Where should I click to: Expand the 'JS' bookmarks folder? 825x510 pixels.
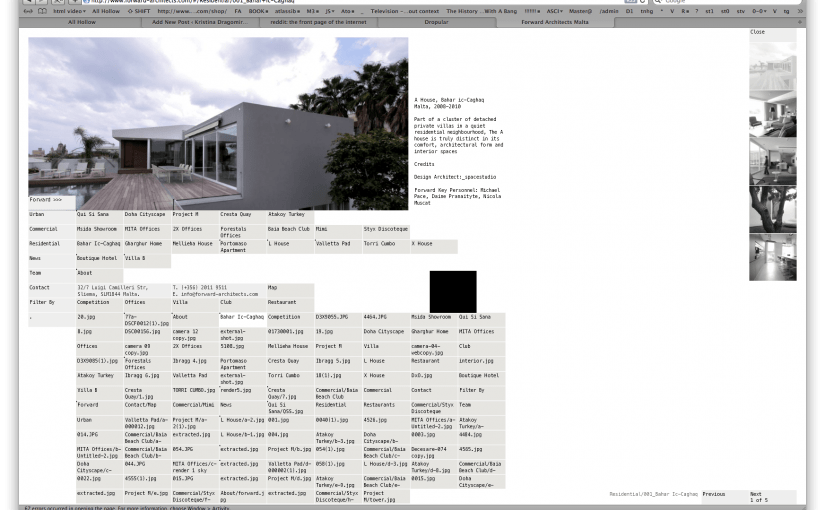pyautogui.click(x=329, y=11)
